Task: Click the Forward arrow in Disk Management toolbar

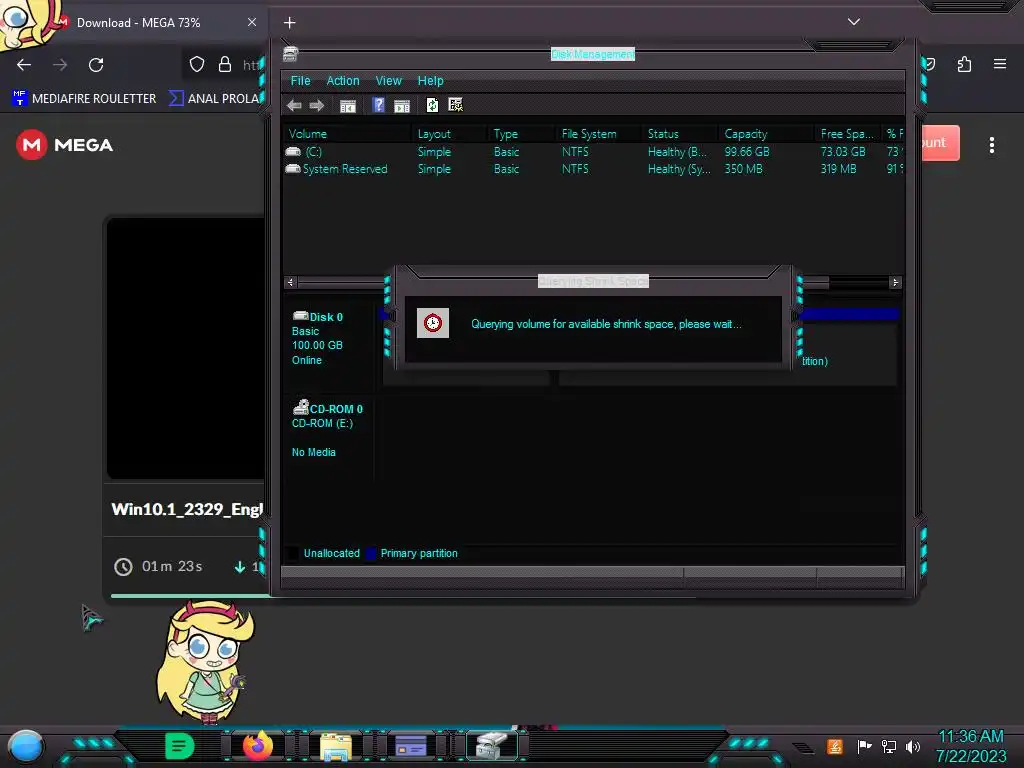Action: 317,105
